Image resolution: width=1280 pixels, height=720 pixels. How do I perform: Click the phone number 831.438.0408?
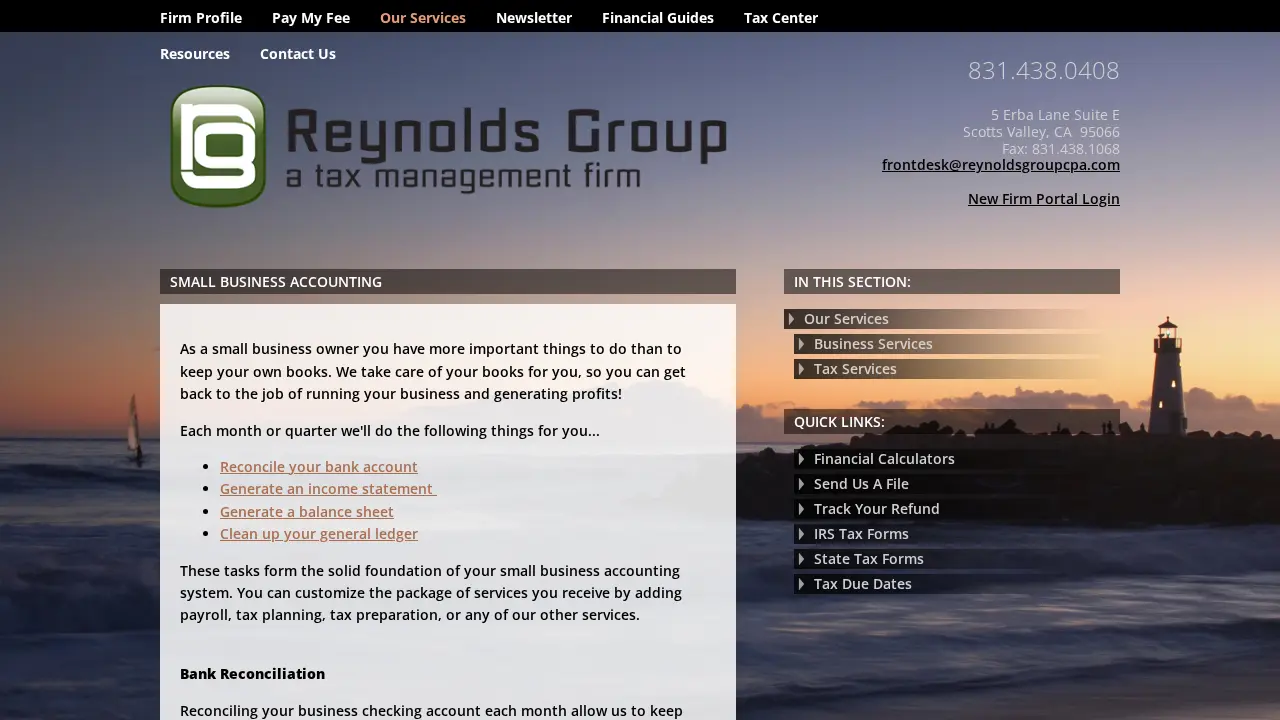click(1044, 70)
